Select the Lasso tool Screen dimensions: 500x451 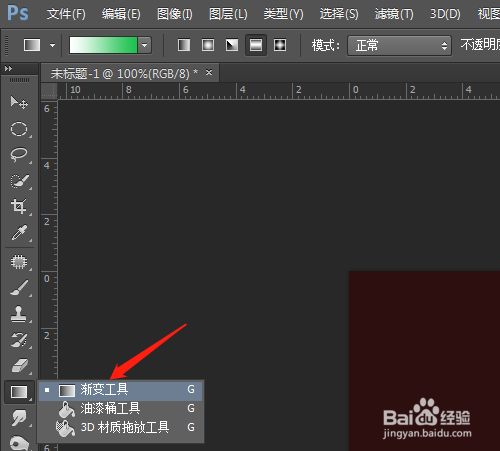19,155
